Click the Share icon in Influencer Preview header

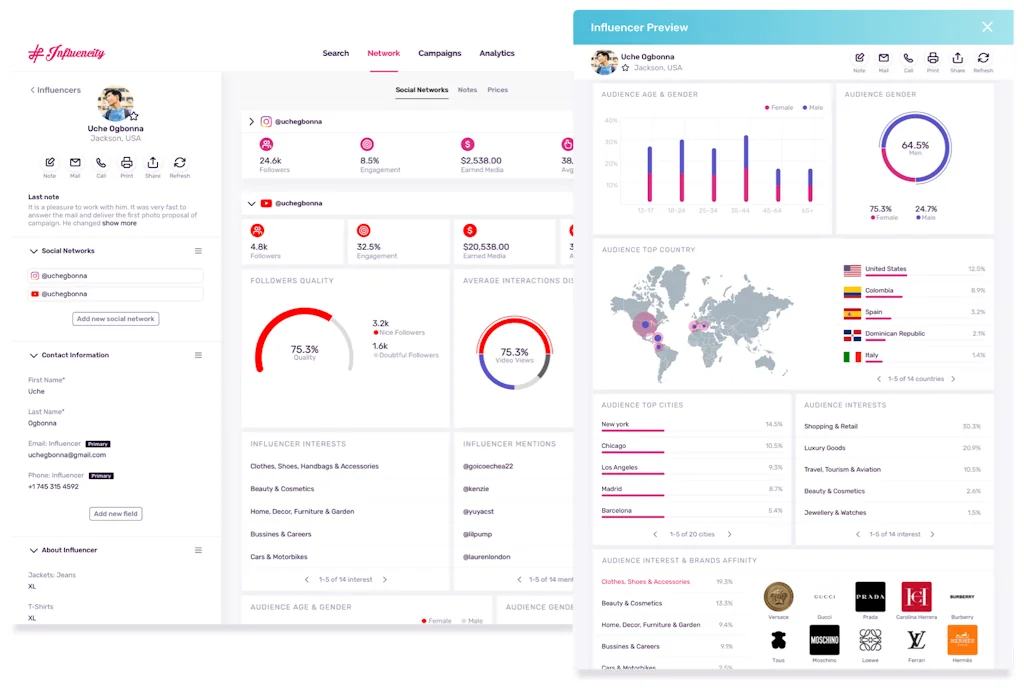[957, 58]
